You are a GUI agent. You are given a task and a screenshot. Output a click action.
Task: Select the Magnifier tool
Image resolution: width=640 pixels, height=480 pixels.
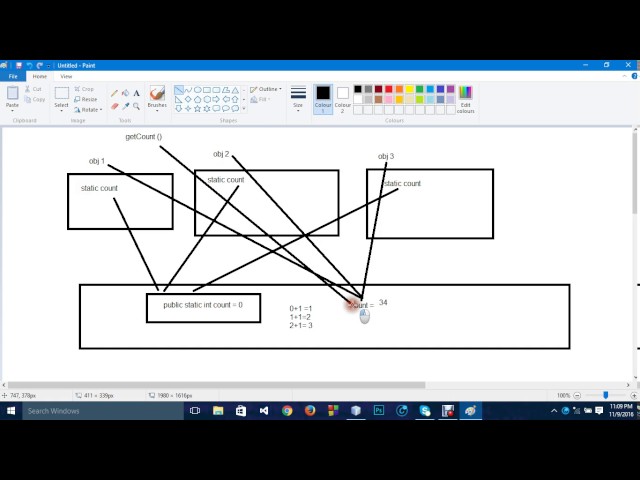click(x=137, y=106)
